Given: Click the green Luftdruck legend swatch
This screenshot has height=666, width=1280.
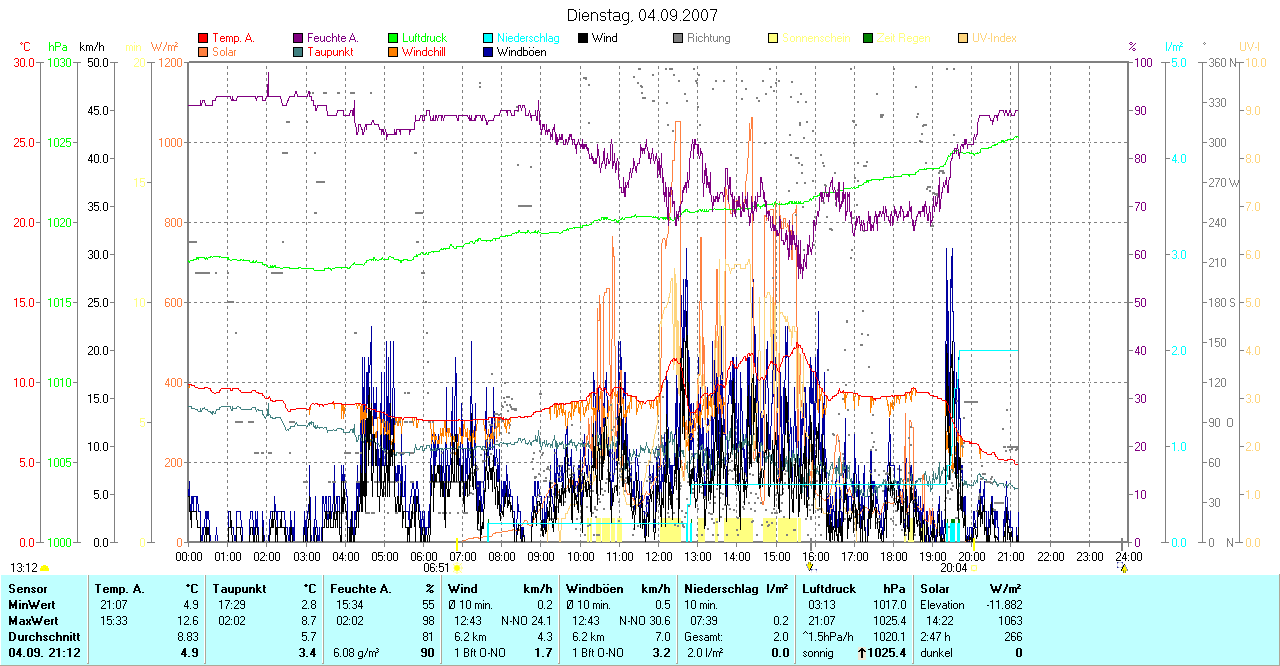Looking at the screenshot, I should (x=394, y=38).
